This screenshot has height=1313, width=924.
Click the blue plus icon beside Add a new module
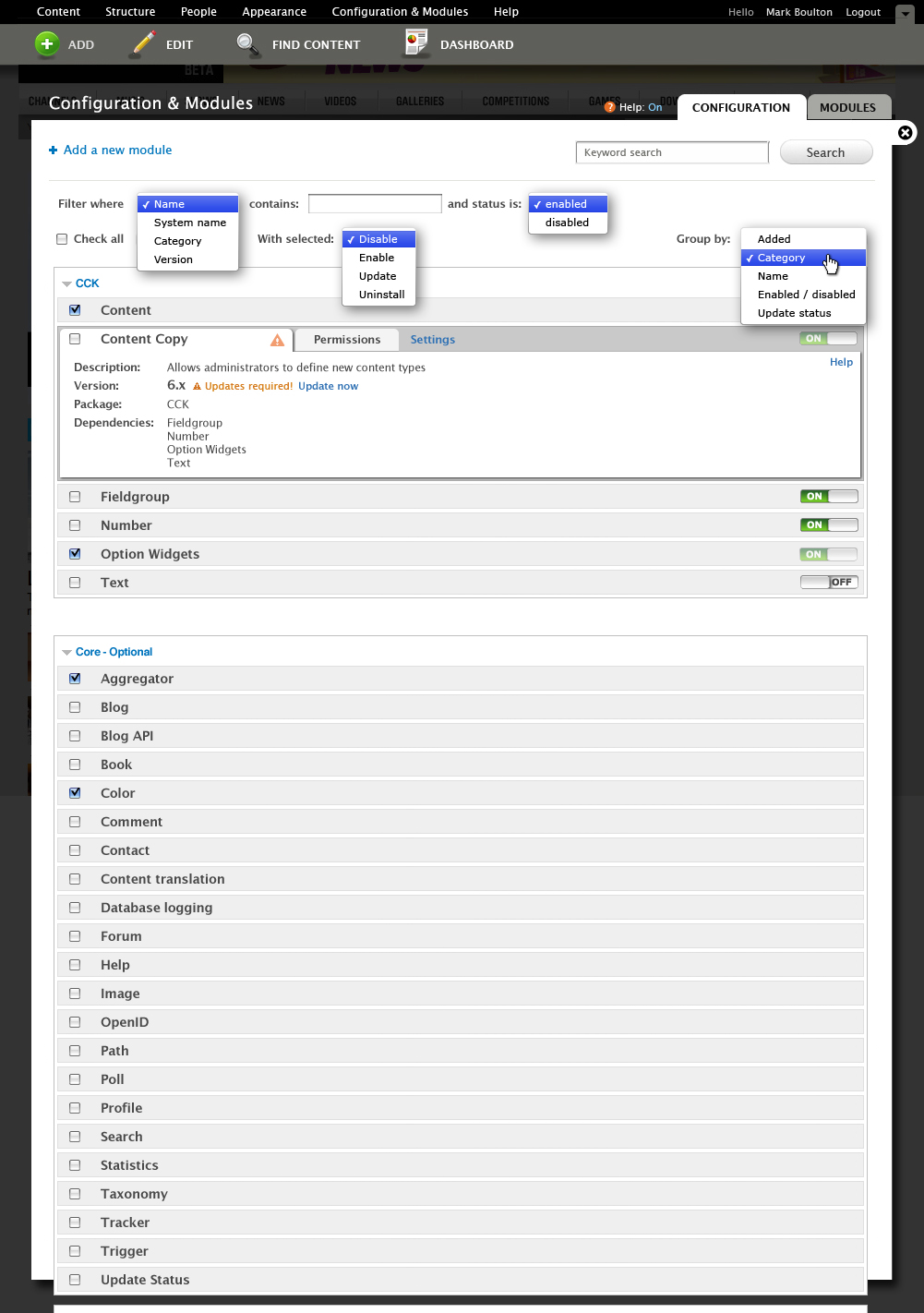[53, 150]
